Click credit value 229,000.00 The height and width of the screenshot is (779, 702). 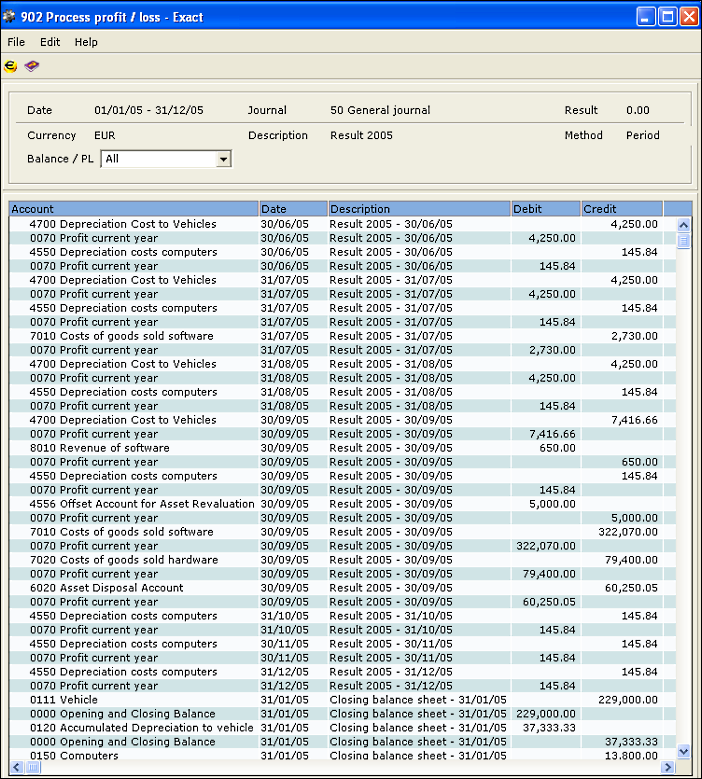[628, 700]
